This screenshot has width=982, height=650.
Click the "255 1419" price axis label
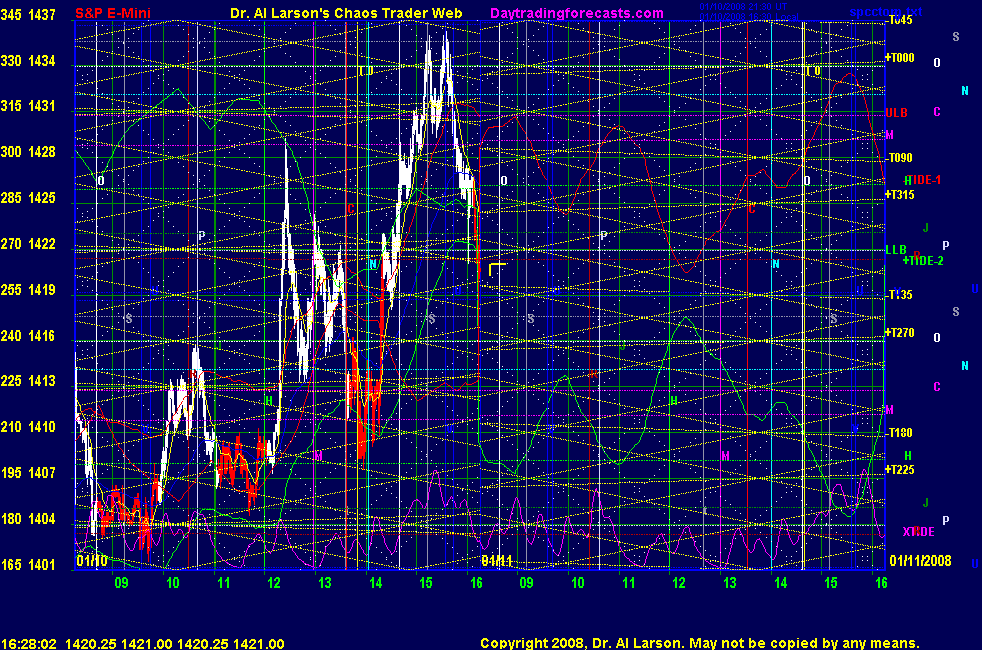28,290
